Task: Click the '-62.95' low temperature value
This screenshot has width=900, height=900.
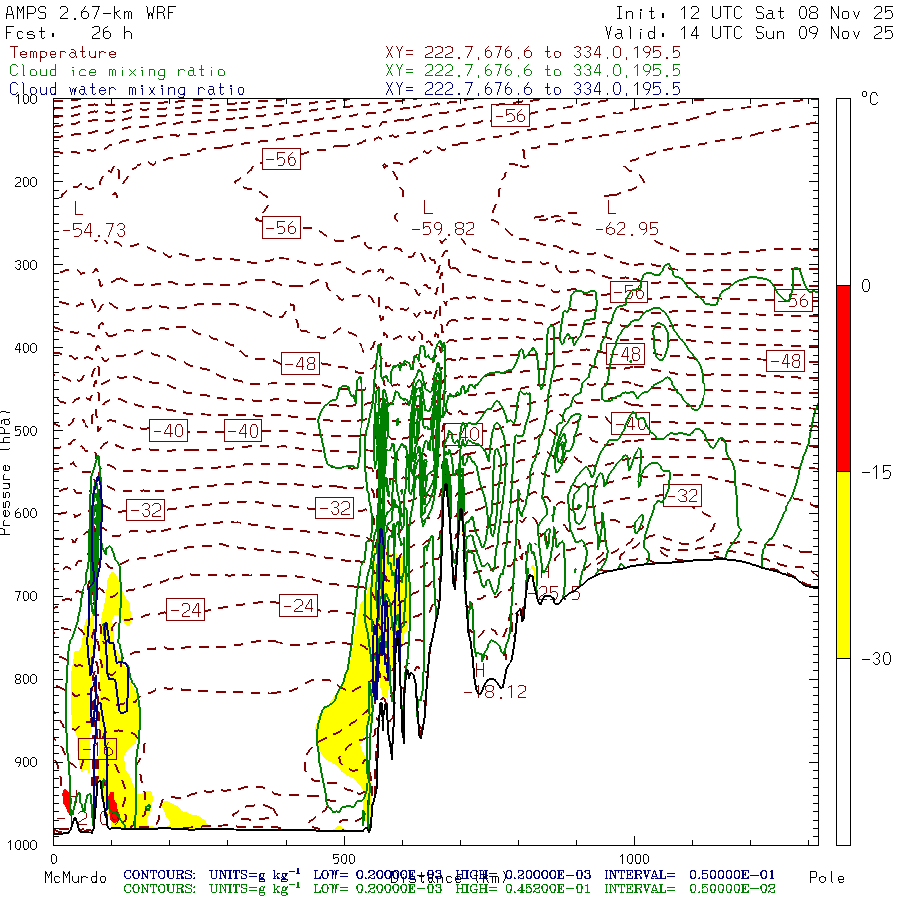Action: click(627, 229)
